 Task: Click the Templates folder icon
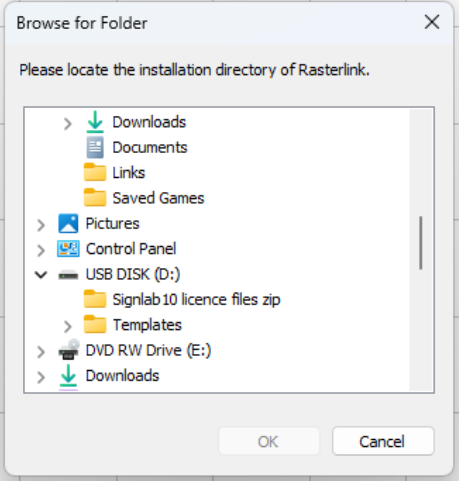[x=95, y=324]
